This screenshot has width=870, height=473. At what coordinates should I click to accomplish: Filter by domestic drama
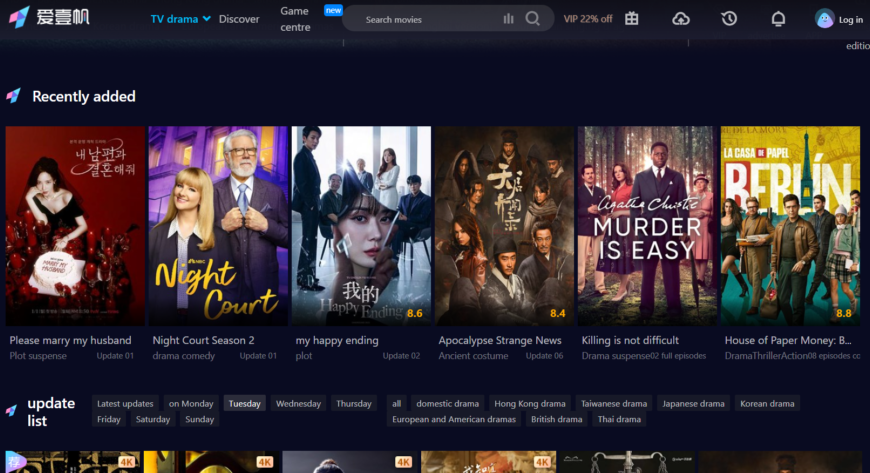pyautogui.click(x=447, y=404)
